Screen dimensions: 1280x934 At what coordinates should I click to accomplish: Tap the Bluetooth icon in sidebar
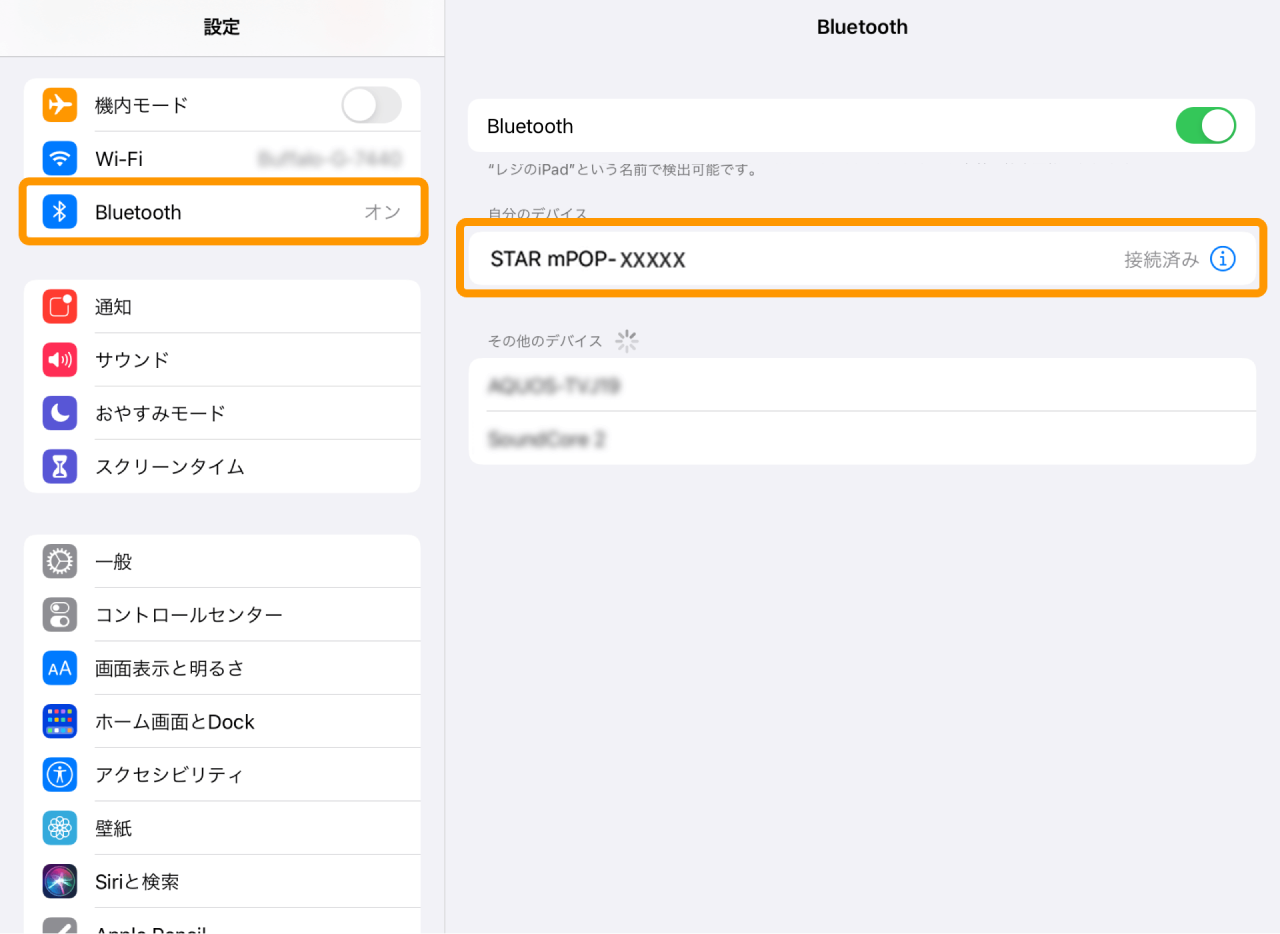60,212
